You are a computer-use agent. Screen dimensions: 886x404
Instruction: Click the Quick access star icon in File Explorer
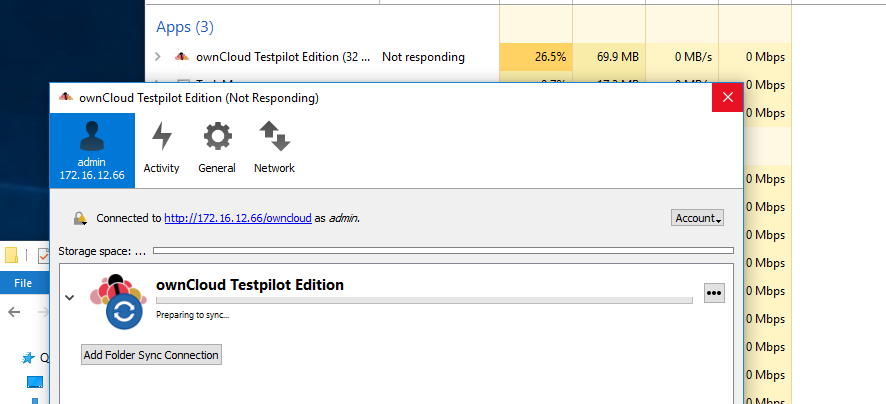(x=28, y=358)
